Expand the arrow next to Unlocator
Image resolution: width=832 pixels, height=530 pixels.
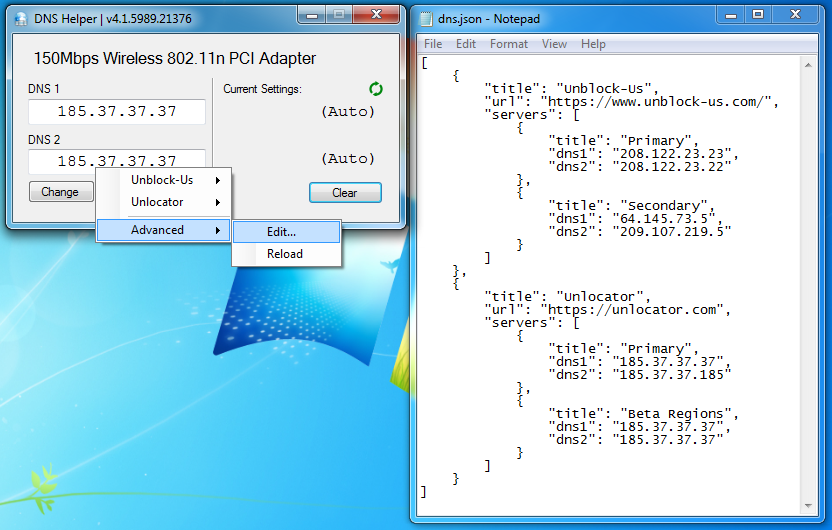click(x=218, y=202)
